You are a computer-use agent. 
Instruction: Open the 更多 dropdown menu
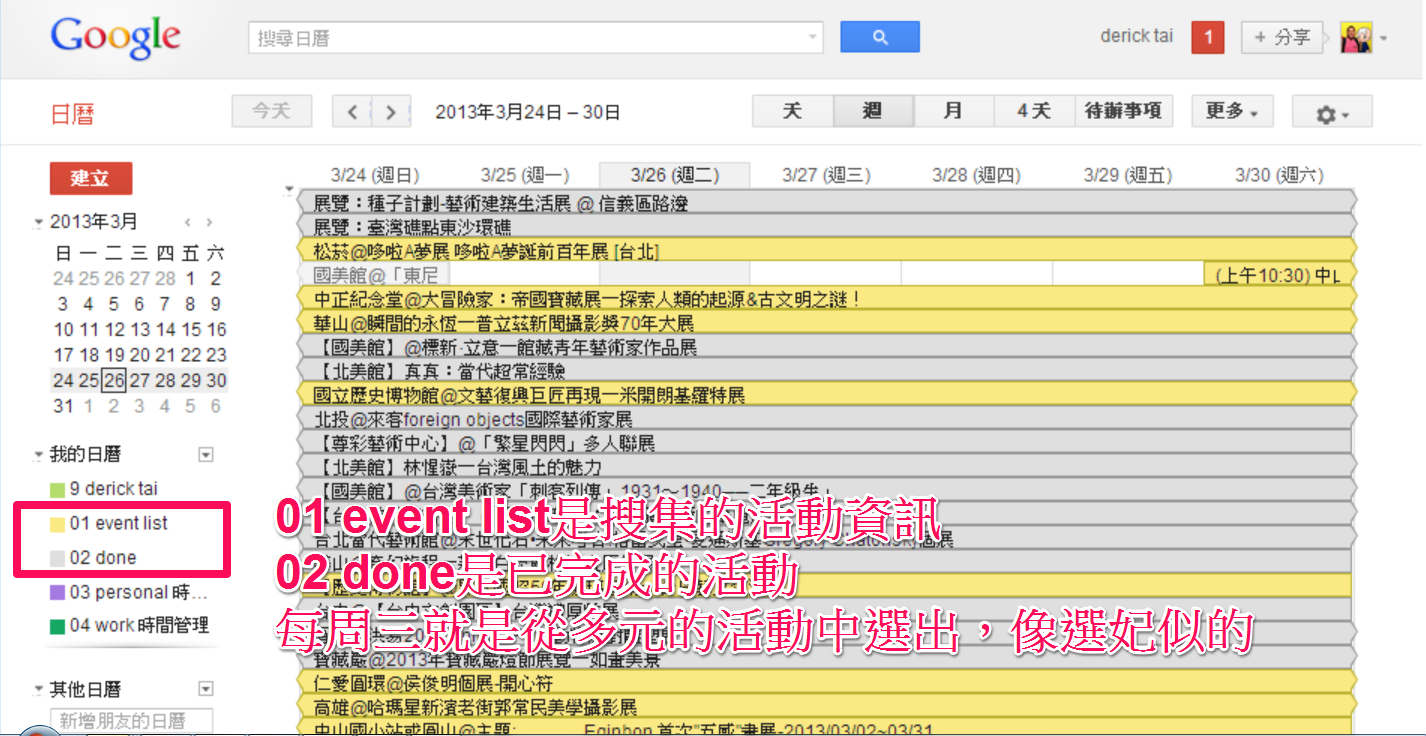(1232, 111)
